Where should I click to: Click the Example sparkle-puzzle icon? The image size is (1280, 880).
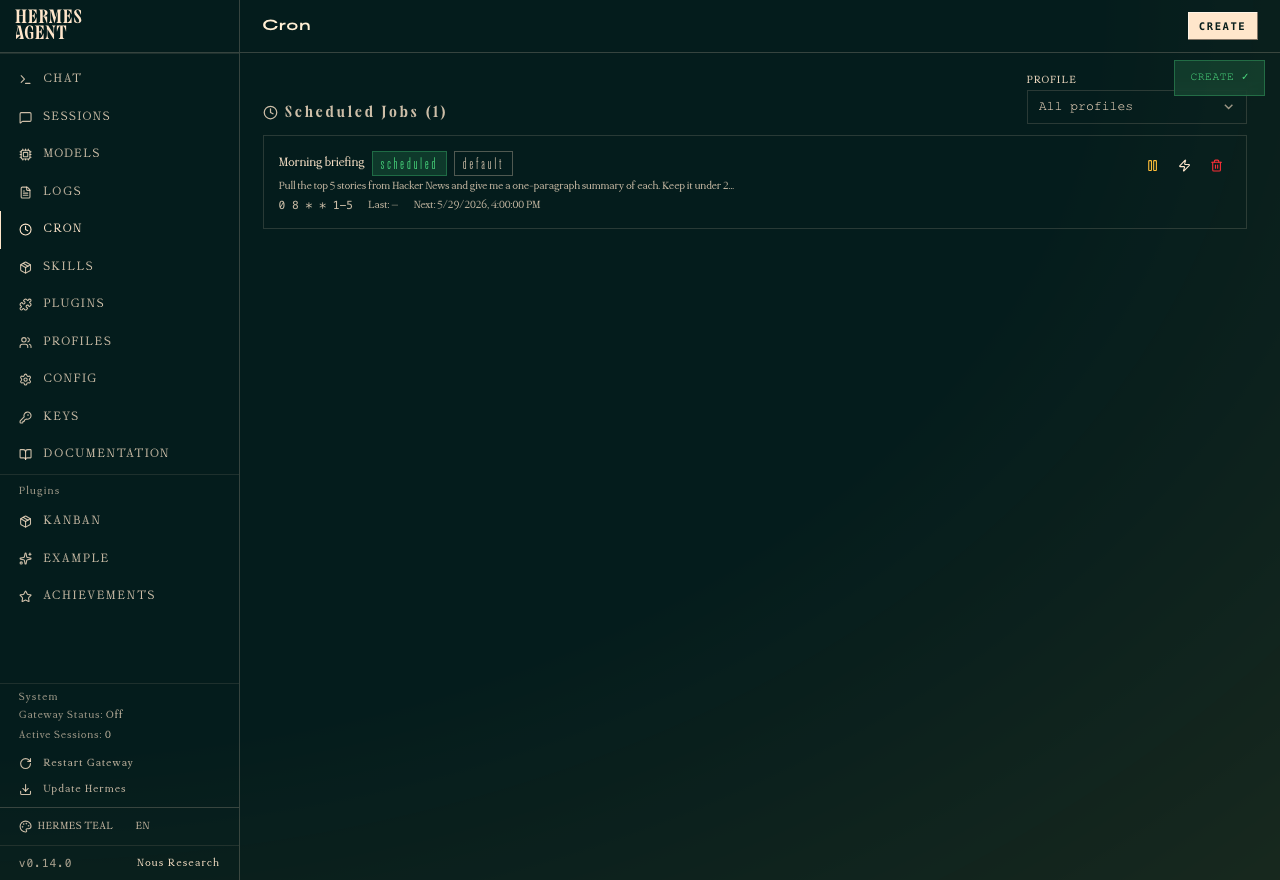point(25,559)
